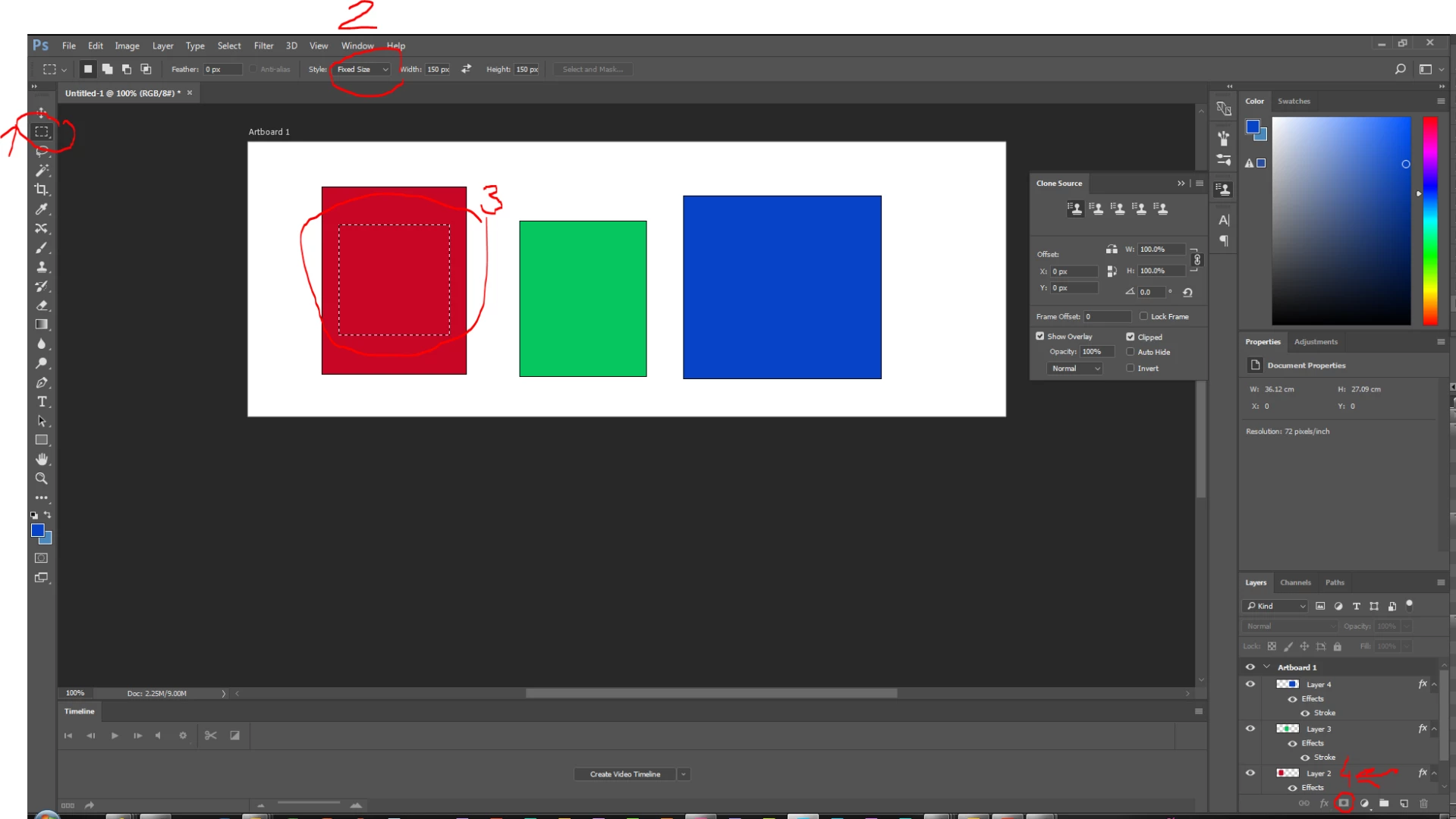Click the timeline Play button
1456x819 pixels.
click(115, 736)
